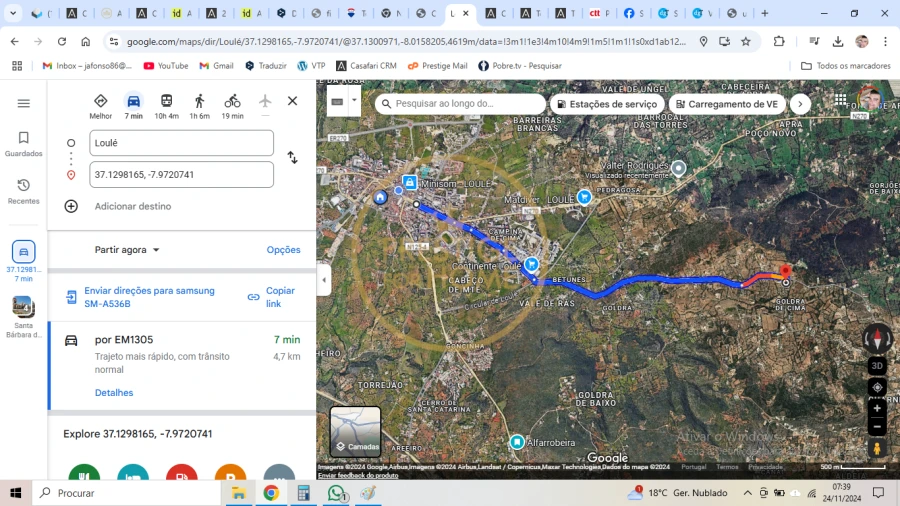Select the driving travel mode icon

tap(133, 102)
